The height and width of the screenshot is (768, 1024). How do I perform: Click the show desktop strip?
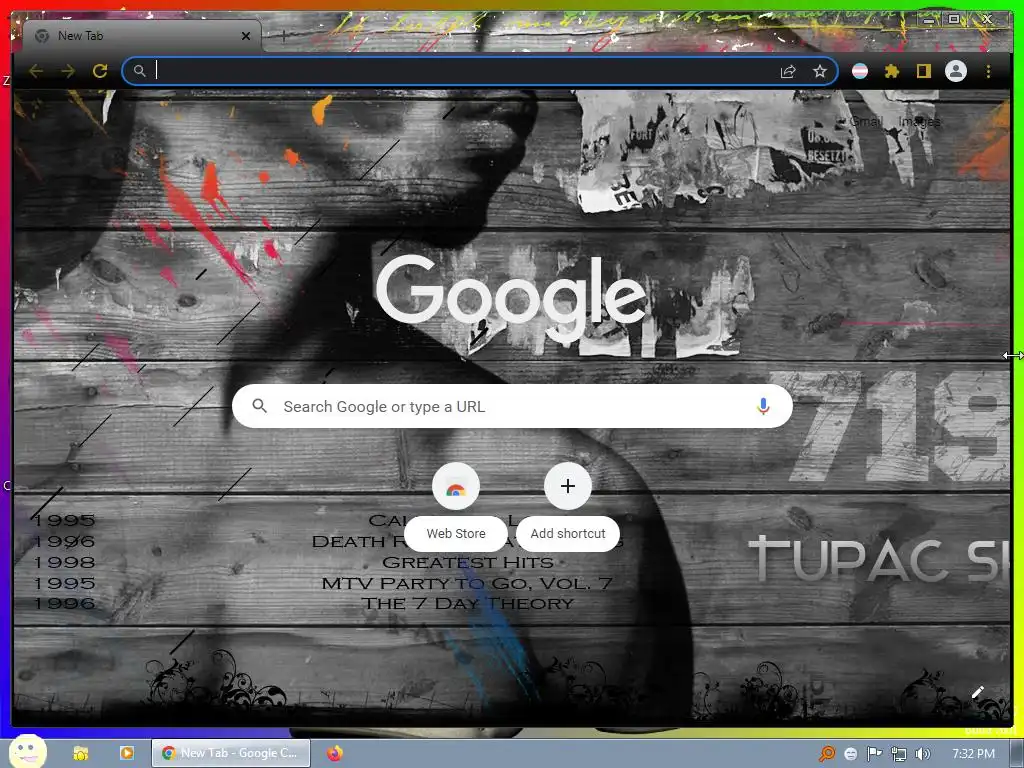click(x=1017, y=754)
